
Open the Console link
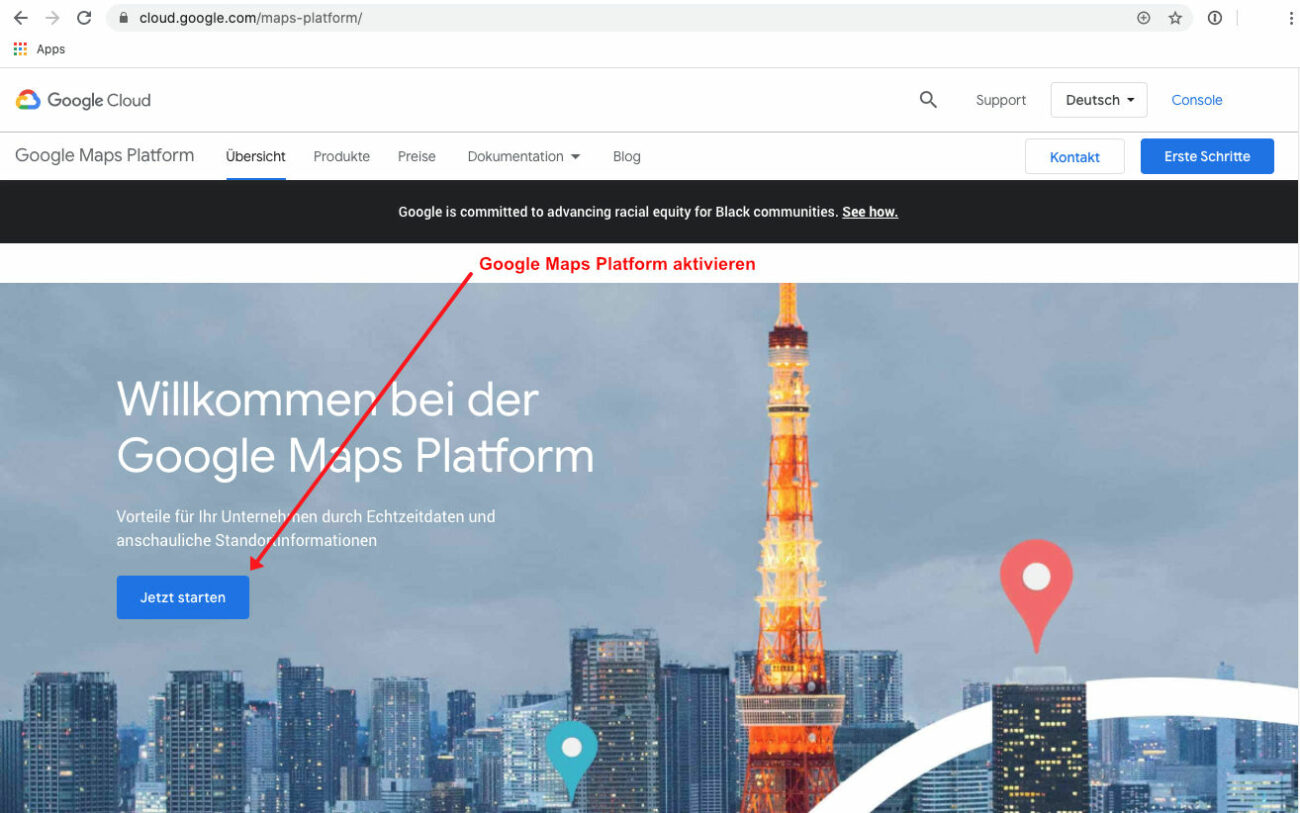(1197, 100)
